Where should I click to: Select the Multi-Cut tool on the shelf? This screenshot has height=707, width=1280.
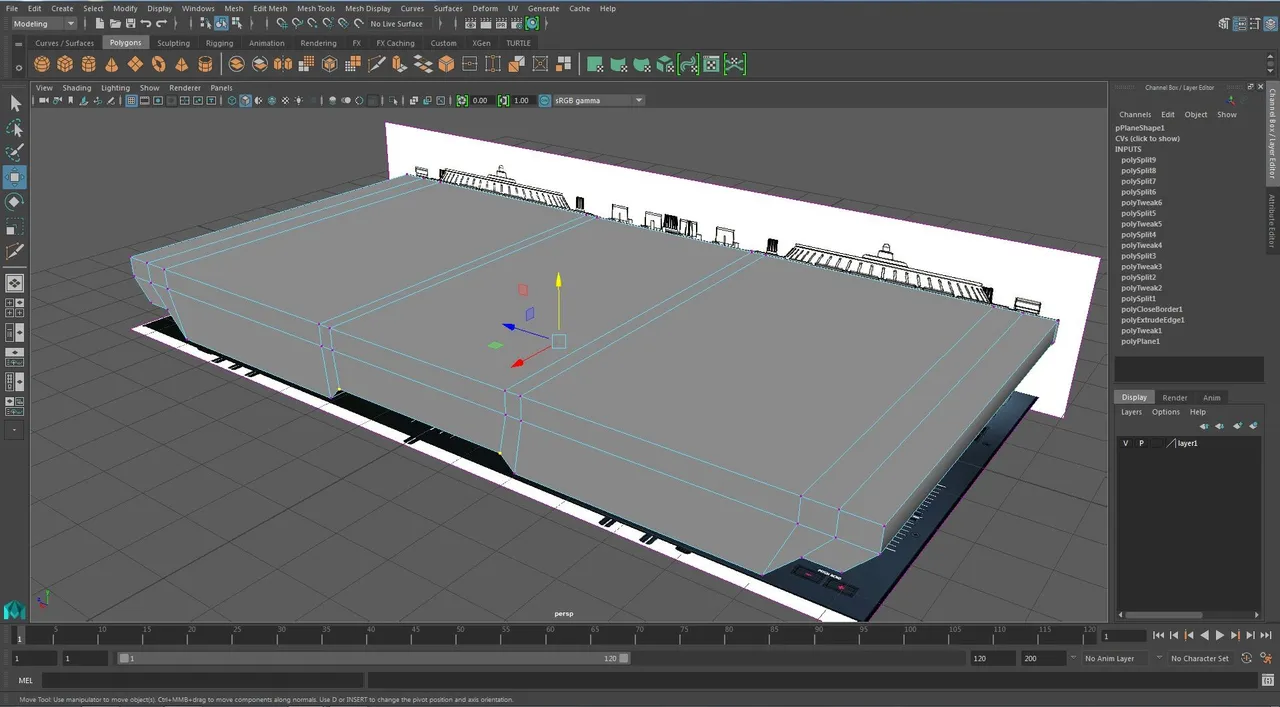coord(377,64)
